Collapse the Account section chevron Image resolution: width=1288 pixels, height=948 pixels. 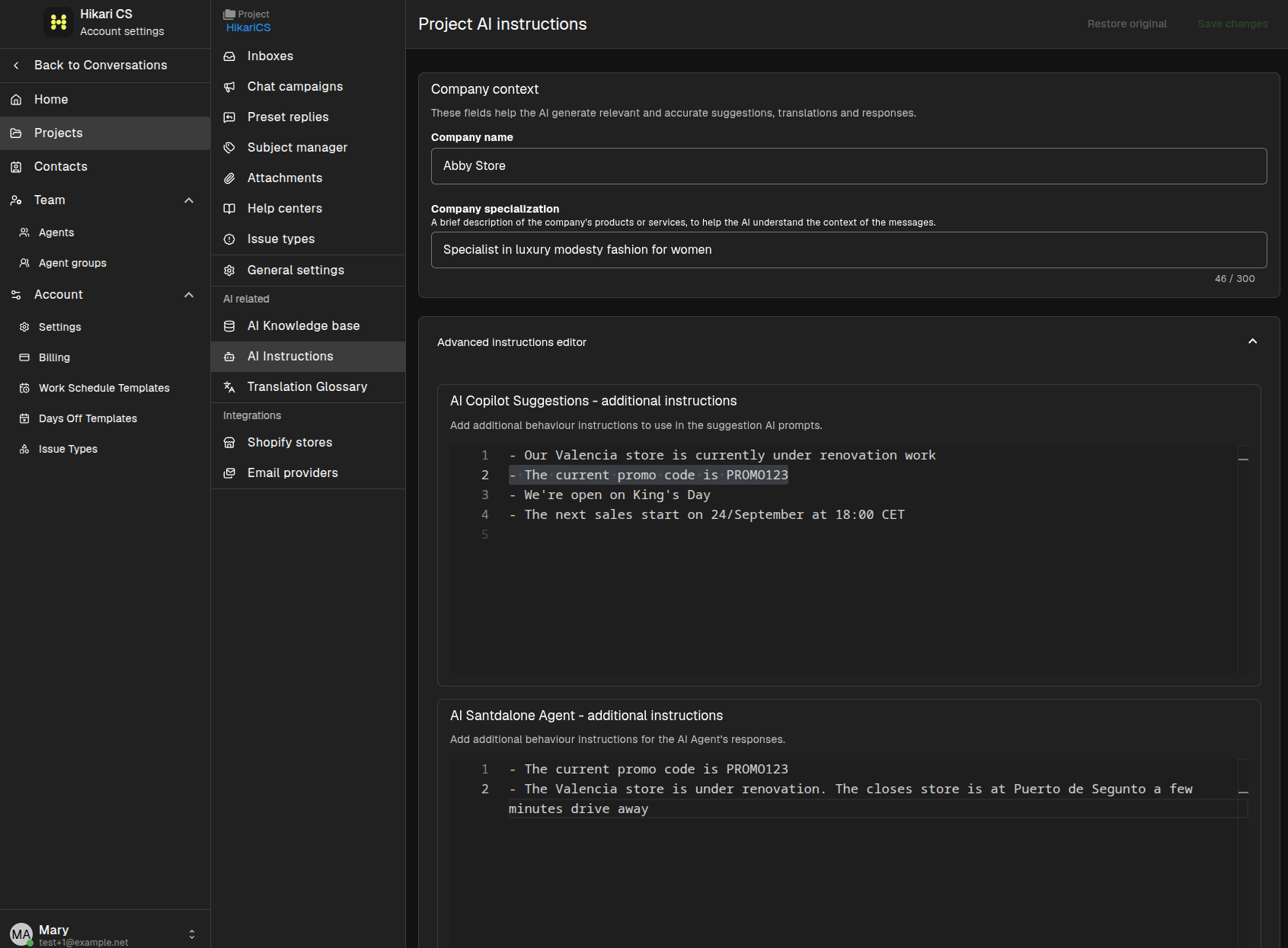tap(189, 295)
